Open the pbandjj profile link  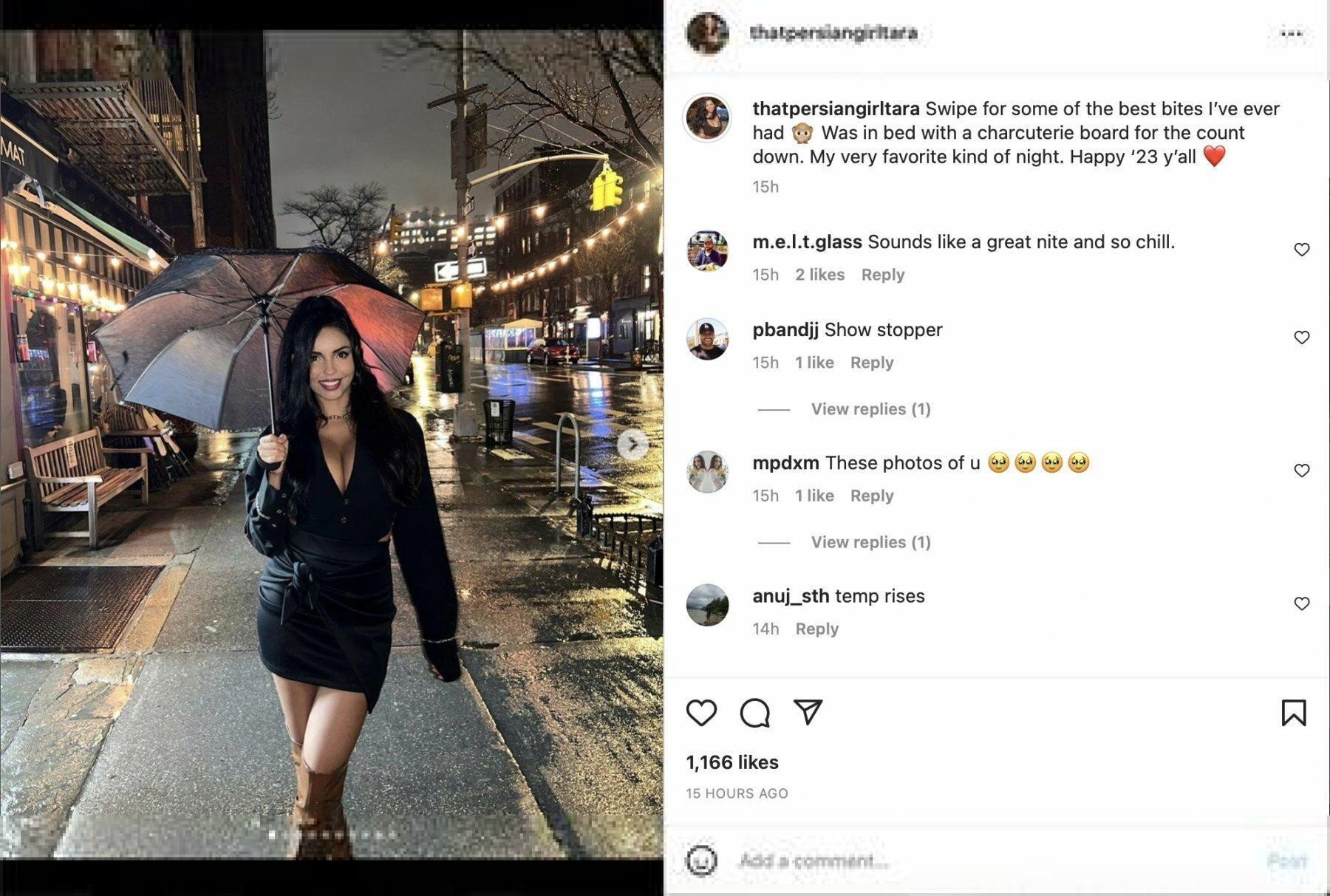(x=785, y=329)
